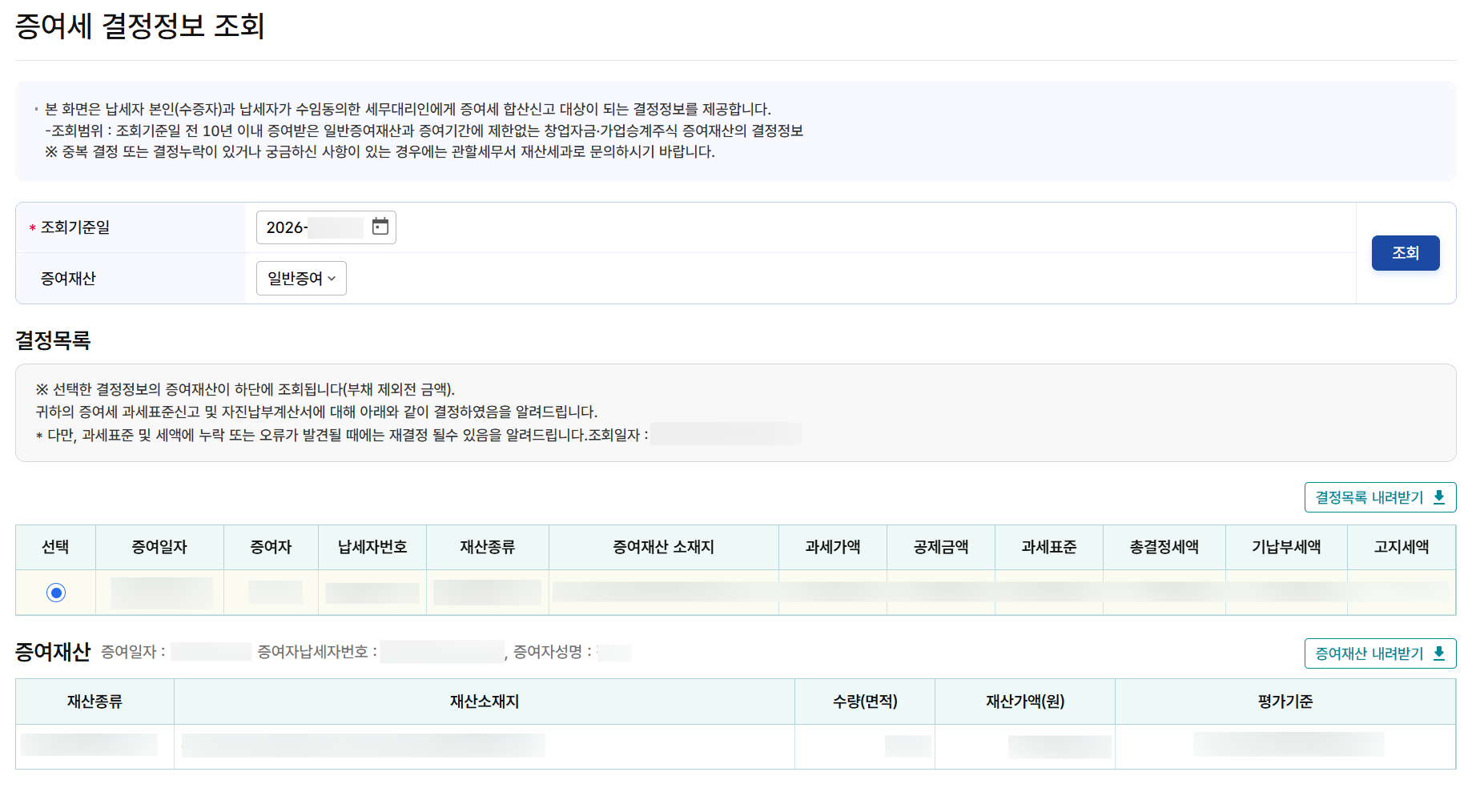Viewport: 1484px width, 812px height.
Task: Select the radio button in the 결정목록 row
Action: [x=56, y=593]
